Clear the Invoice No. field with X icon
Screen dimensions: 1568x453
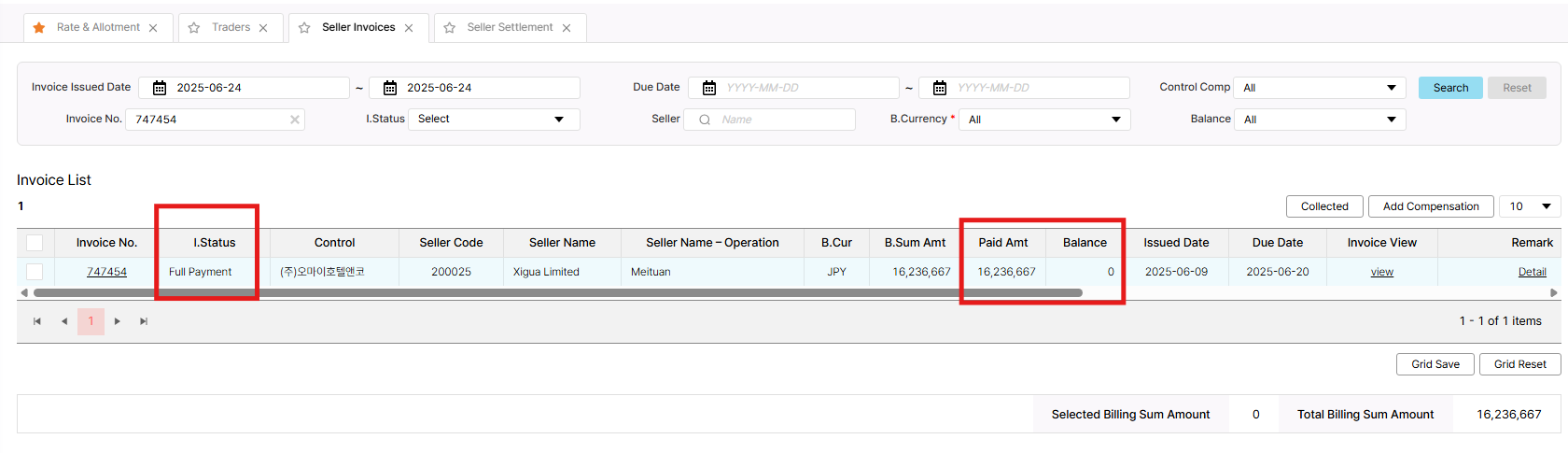(295, 120)
